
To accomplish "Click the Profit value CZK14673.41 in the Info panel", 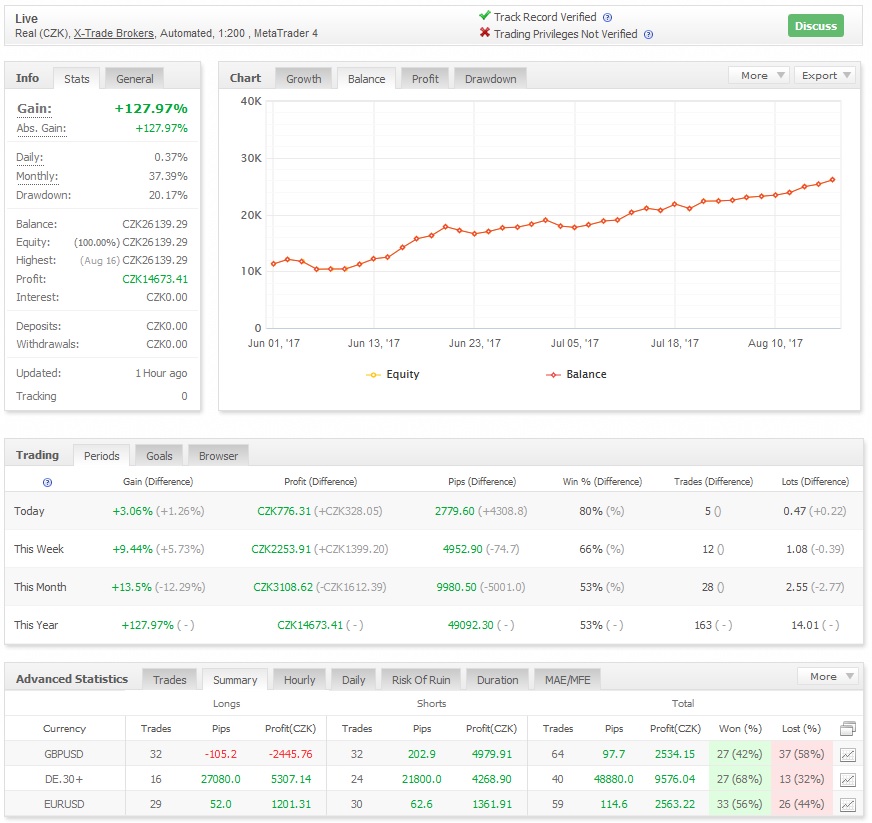I will coord(155,279).
